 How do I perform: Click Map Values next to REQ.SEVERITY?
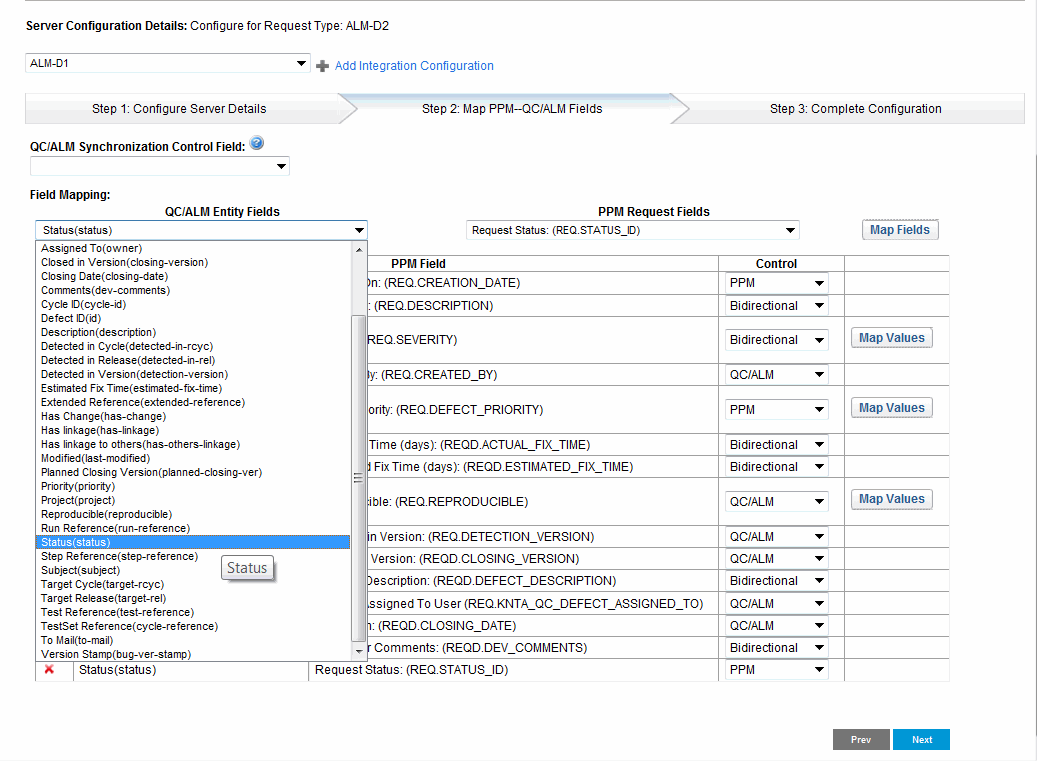(x=891, y=337)
